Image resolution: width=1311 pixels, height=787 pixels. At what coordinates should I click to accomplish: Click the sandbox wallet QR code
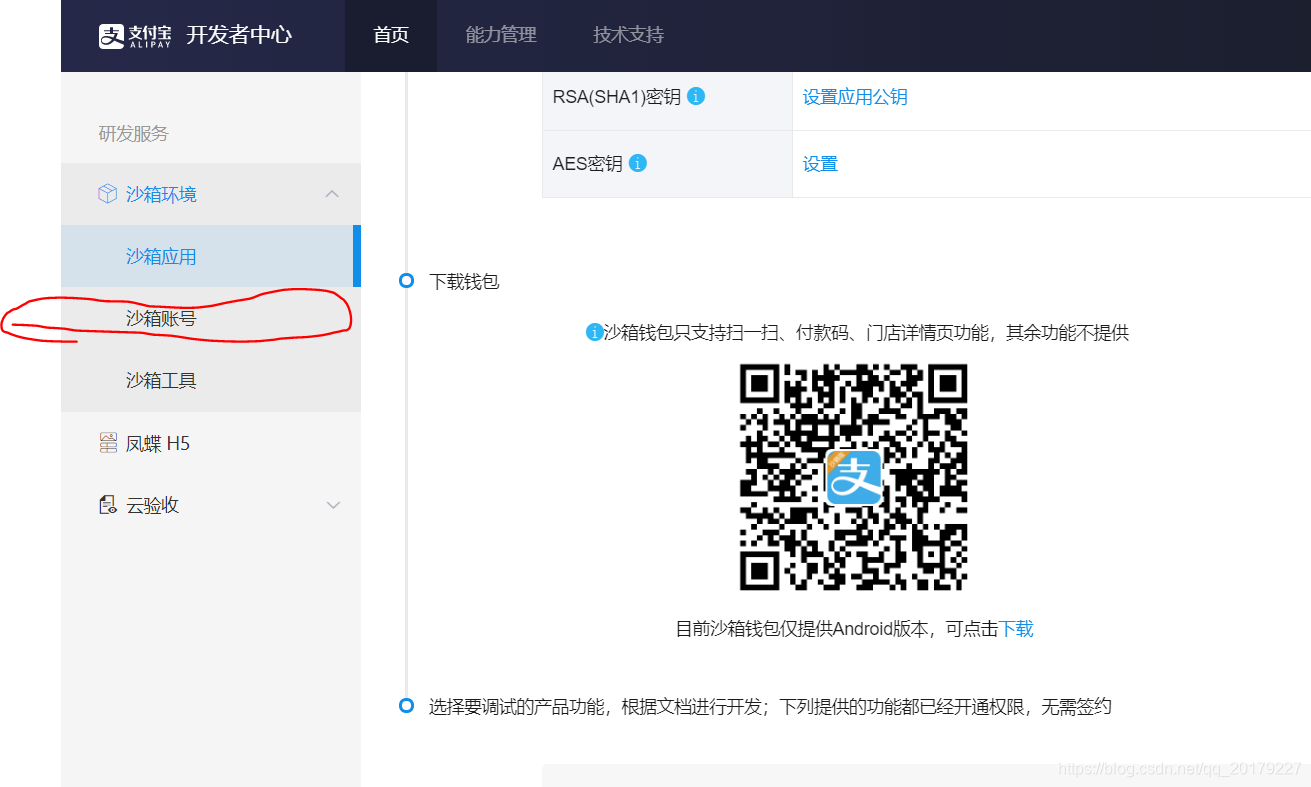pyautogui.click(x=853, y=477)
